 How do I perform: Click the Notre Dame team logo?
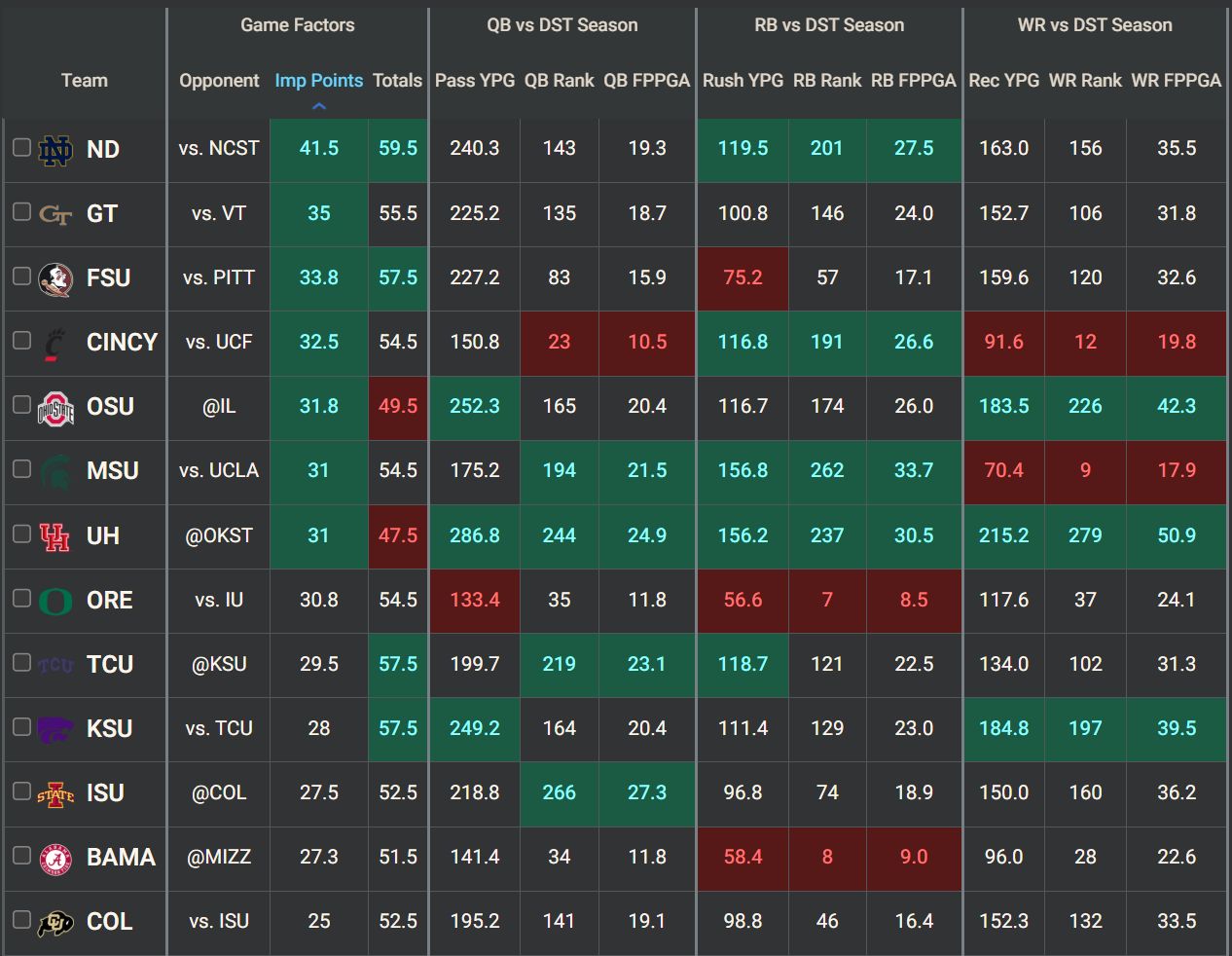(x=55, y=150)
